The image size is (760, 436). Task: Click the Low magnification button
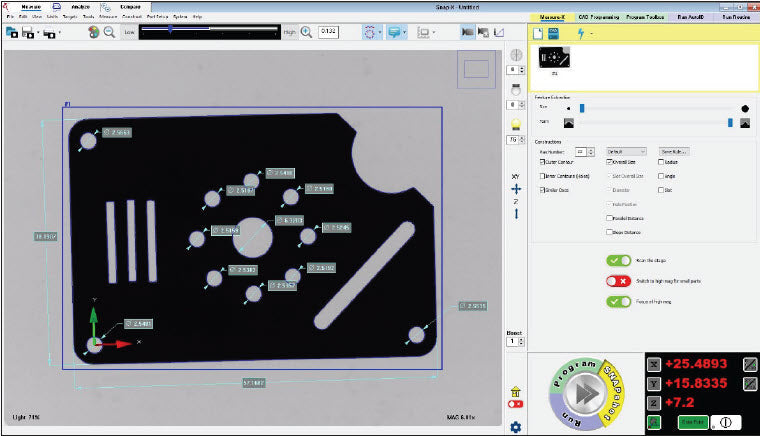(x=129, y=32)
